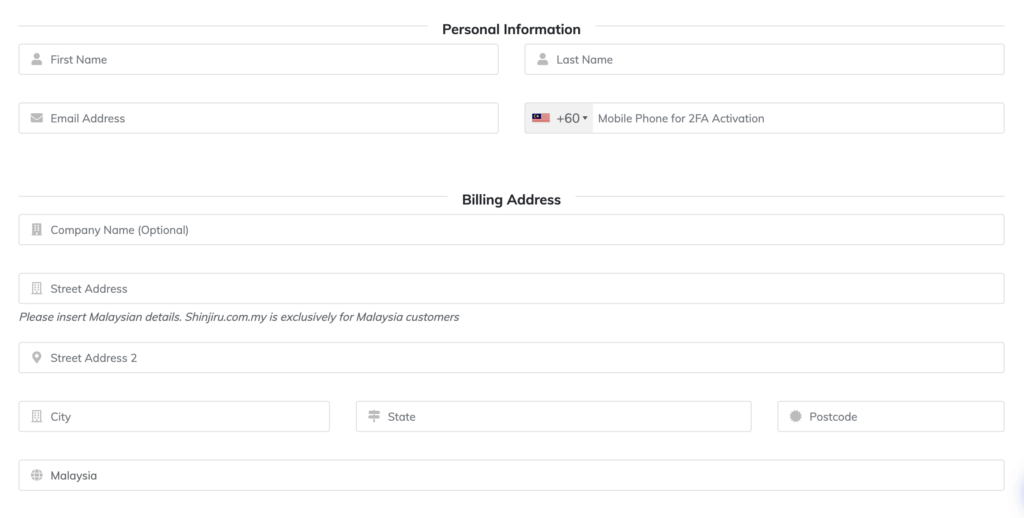1024x518 pixels.
Task: Click the certificate icon beside Postcode
Action: 796,417
